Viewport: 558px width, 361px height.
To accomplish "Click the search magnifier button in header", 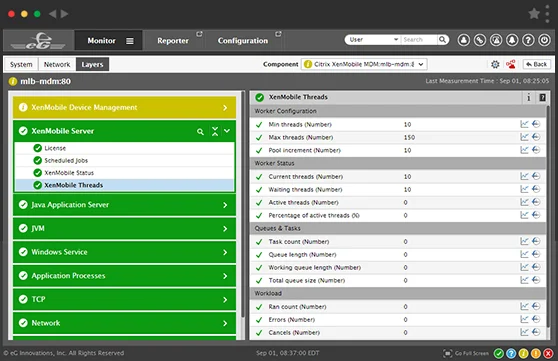I will tap(442, 40).
